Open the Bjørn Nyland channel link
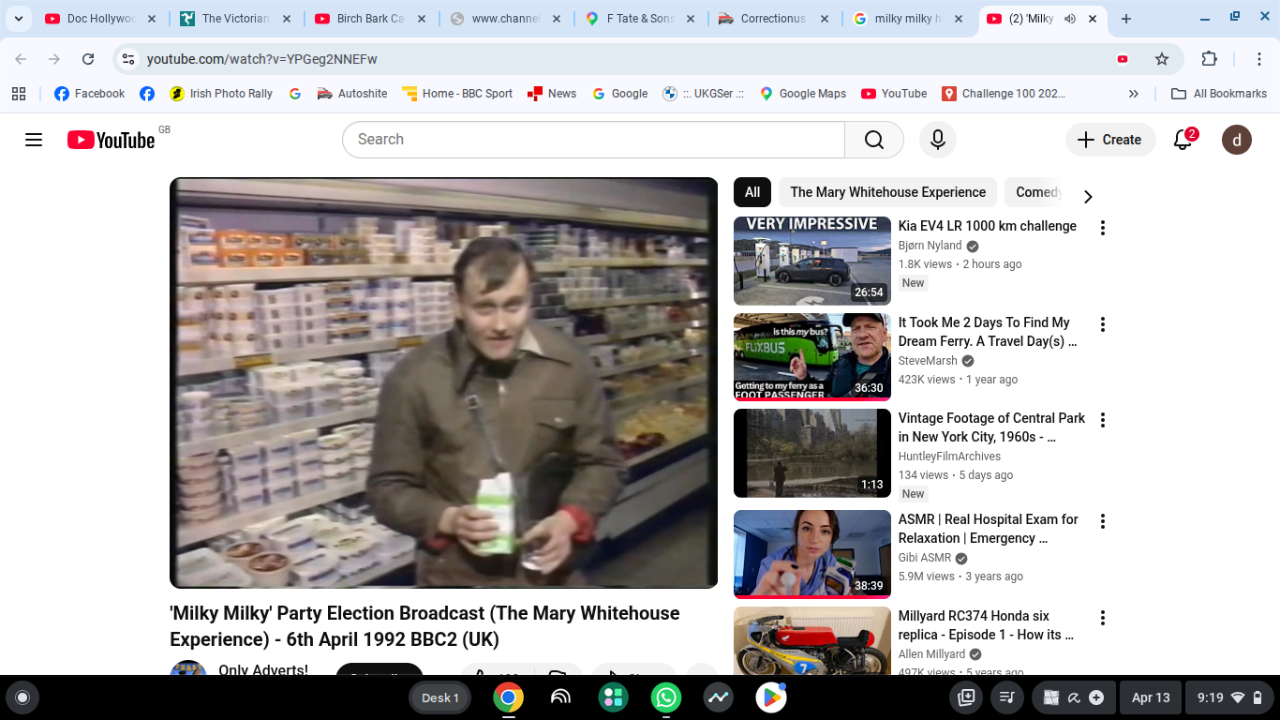The width and height of the screenshot is (1280, 720). point(930,246)
